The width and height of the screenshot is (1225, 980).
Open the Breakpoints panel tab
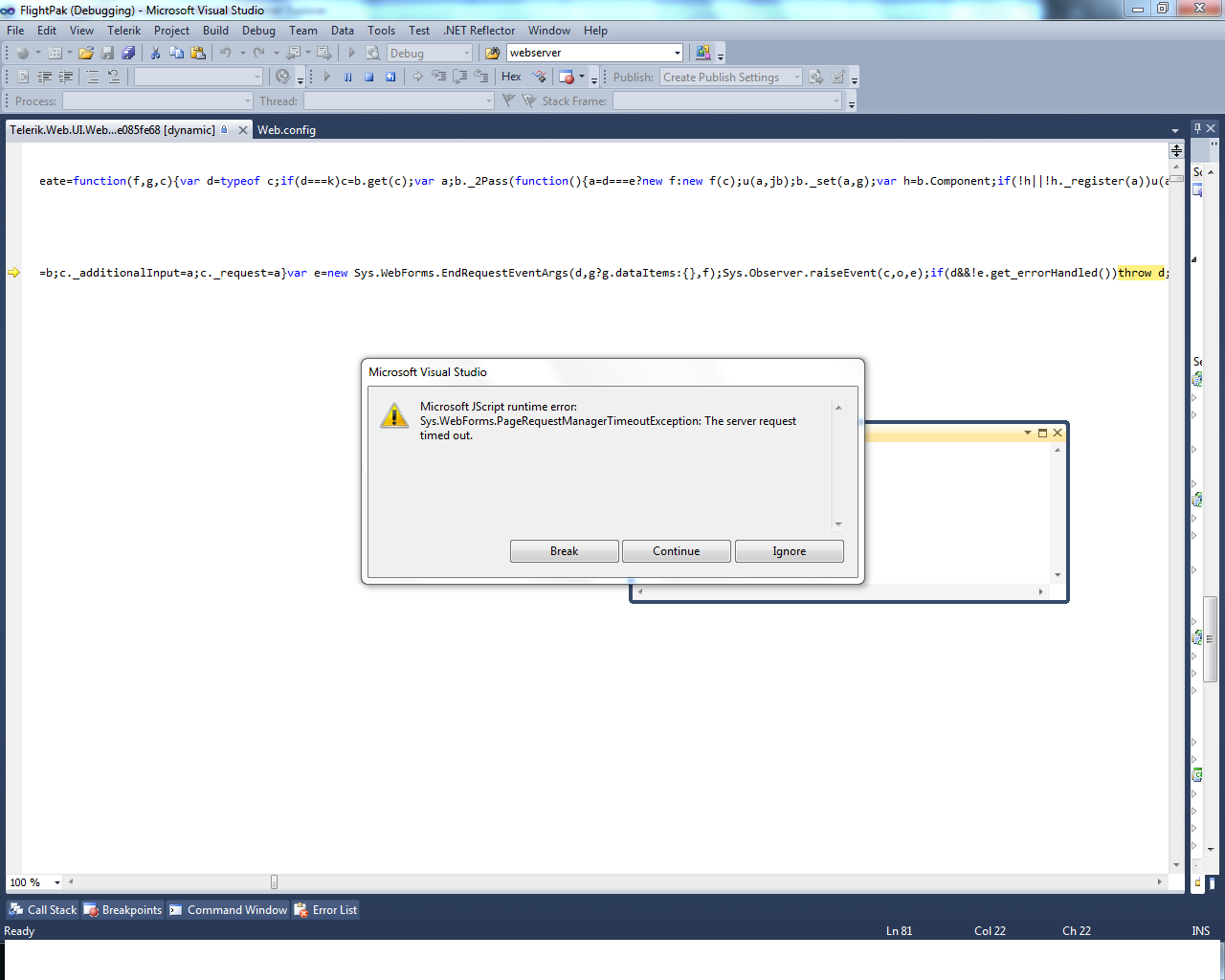pyautogui.click(x=123, y=910)
